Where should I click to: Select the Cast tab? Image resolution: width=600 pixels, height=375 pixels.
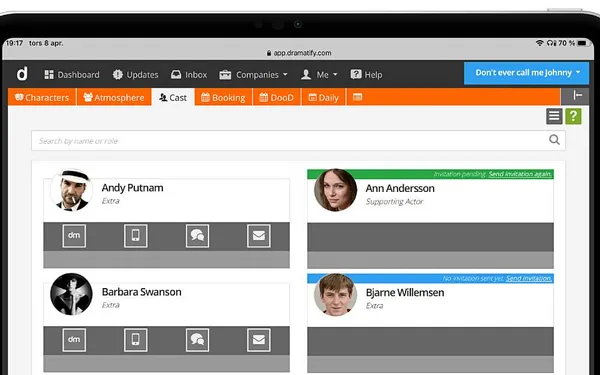[173, 97]
